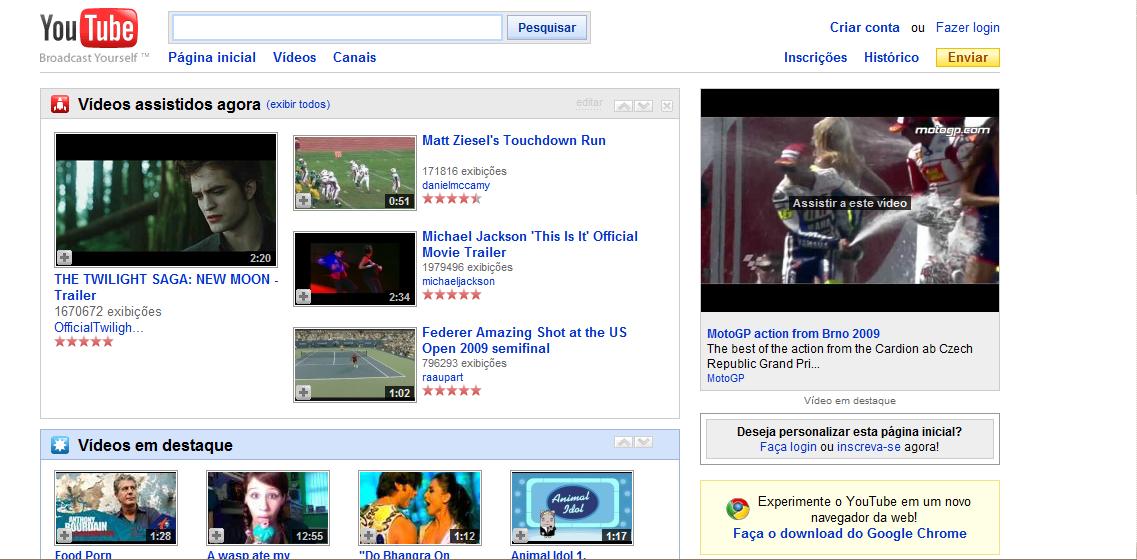Open Histórico page

[891, 57]
